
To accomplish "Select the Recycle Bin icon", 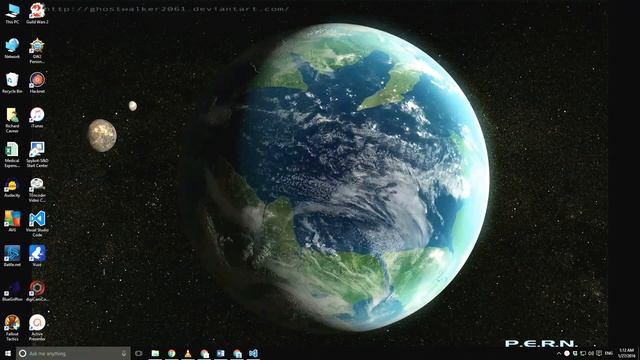I will [x=12, y=83].
